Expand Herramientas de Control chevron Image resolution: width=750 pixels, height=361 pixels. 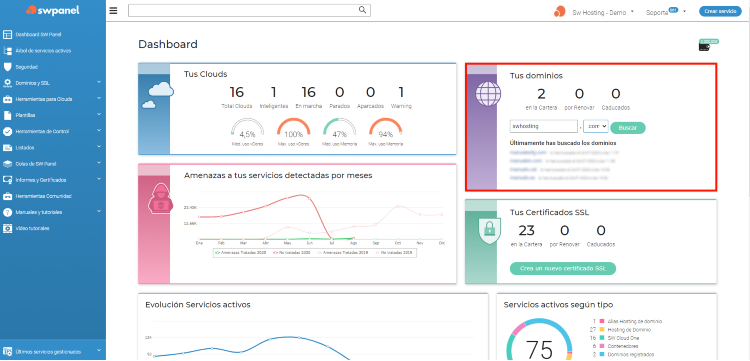coord(99,131)
